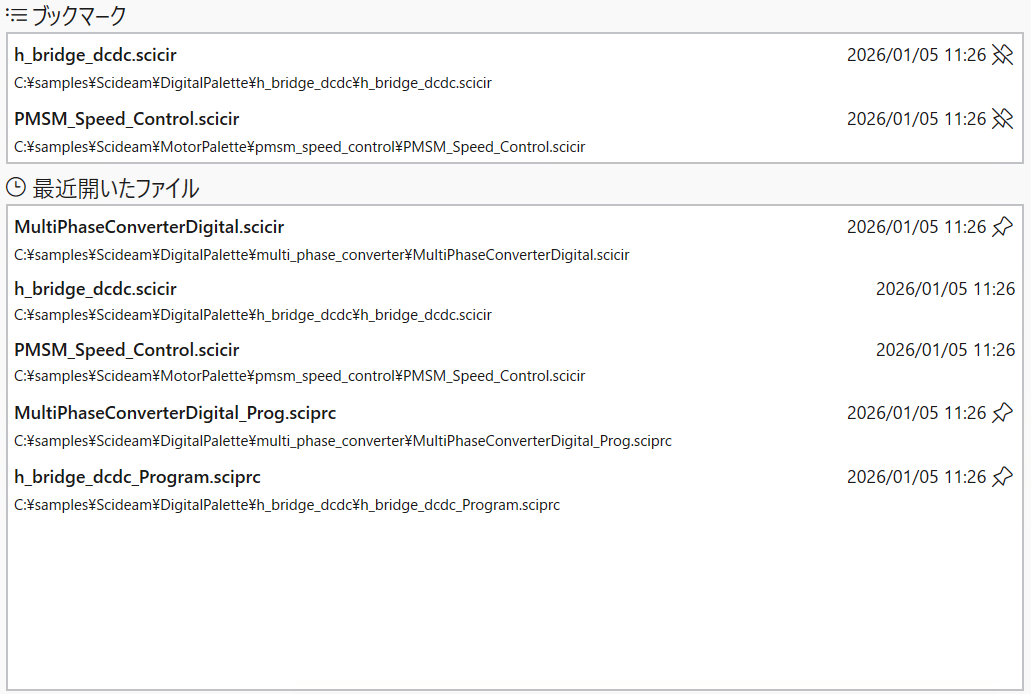Click the timestamp of recent h_bridge_dcdc.scicir entry
Viewport: 1031px width, 694px height.
(x=945, y=289)
